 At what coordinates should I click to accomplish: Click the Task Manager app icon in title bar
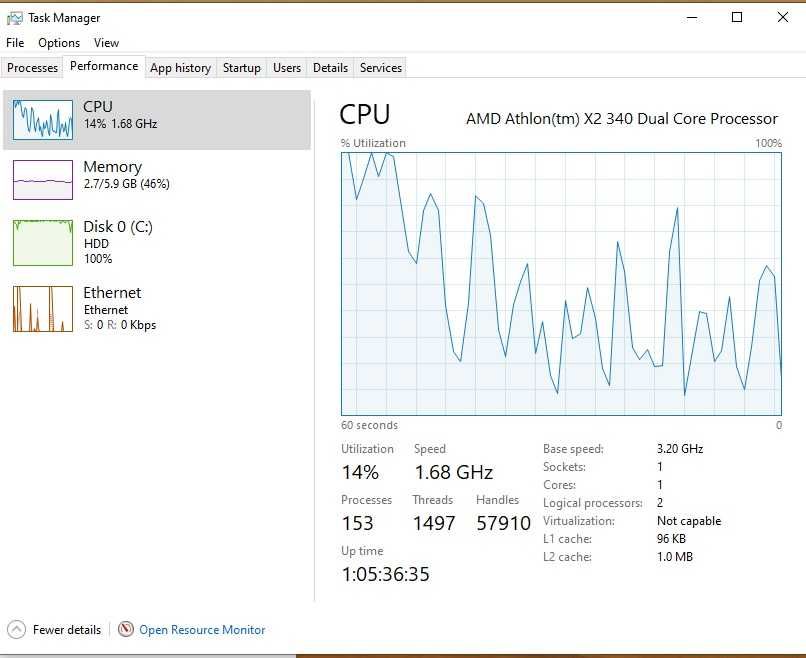click(14, 19)
